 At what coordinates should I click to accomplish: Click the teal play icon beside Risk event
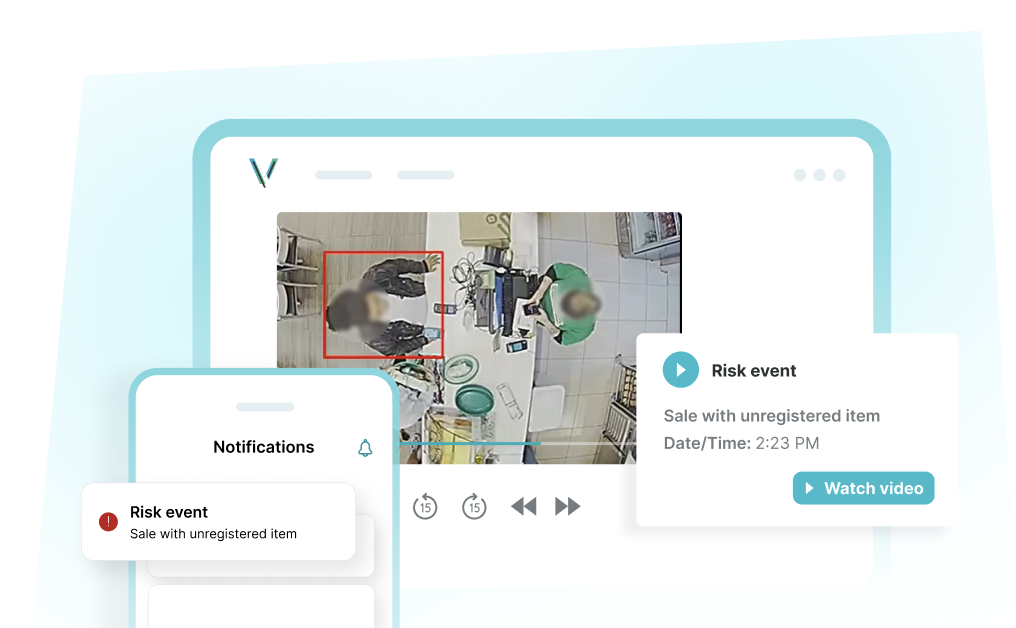click(x=680, y=370)
